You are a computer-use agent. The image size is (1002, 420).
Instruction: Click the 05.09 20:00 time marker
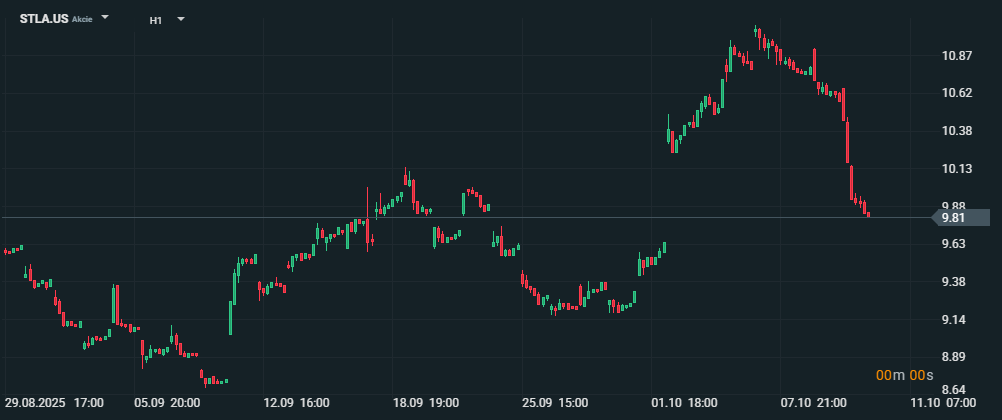167,403
